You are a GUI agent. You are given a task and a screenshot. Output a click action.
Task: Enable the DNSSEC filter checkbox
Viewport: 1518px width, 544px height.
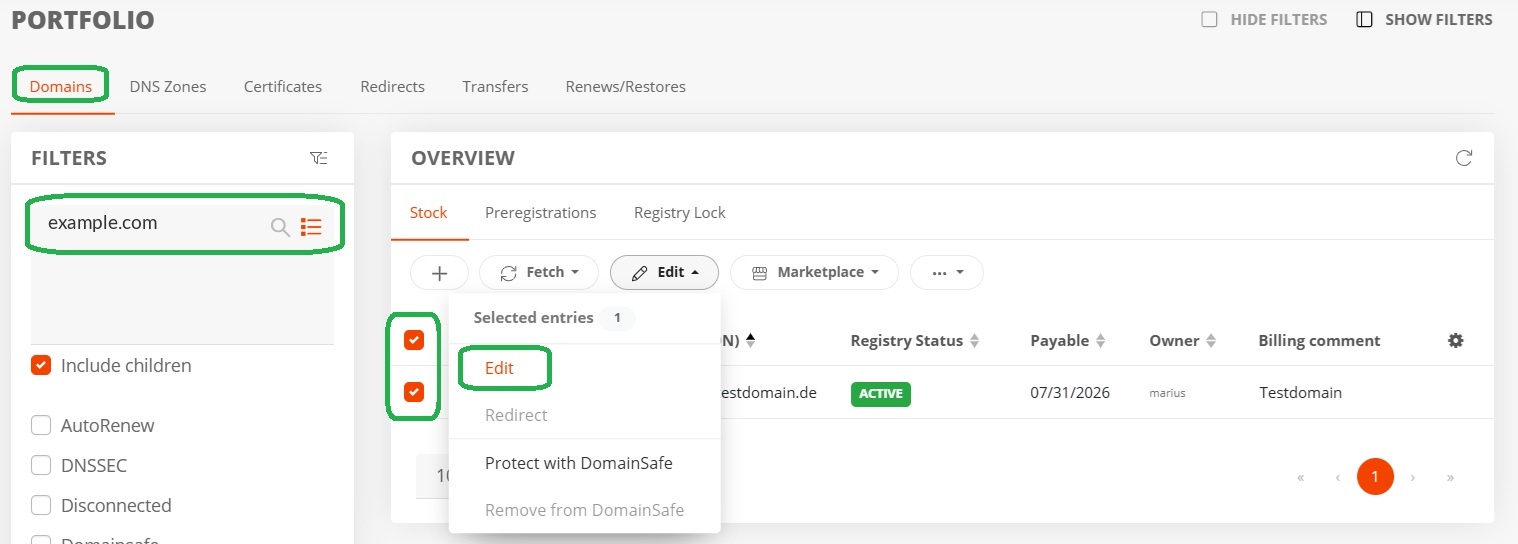click(x=41, y=465)
